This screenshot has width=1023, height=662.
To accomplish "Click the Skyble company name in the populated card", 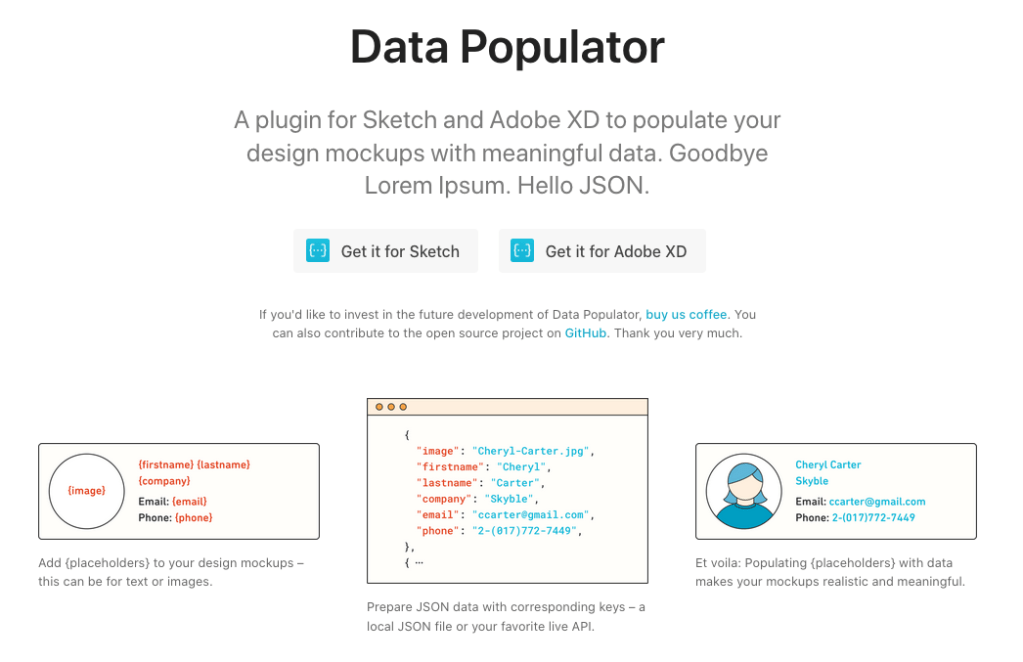I will 812,481.
